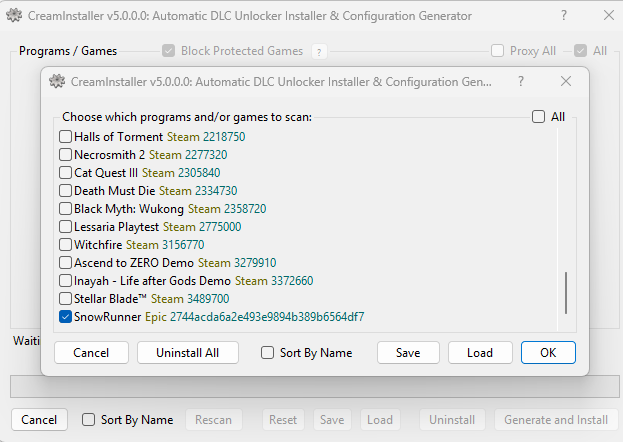Click the Epic 2744acda6a2e493e9894b389b6564df7 ID text
Image resolution: width=623 pixels, height=442 pixels.
coord(254,317)
